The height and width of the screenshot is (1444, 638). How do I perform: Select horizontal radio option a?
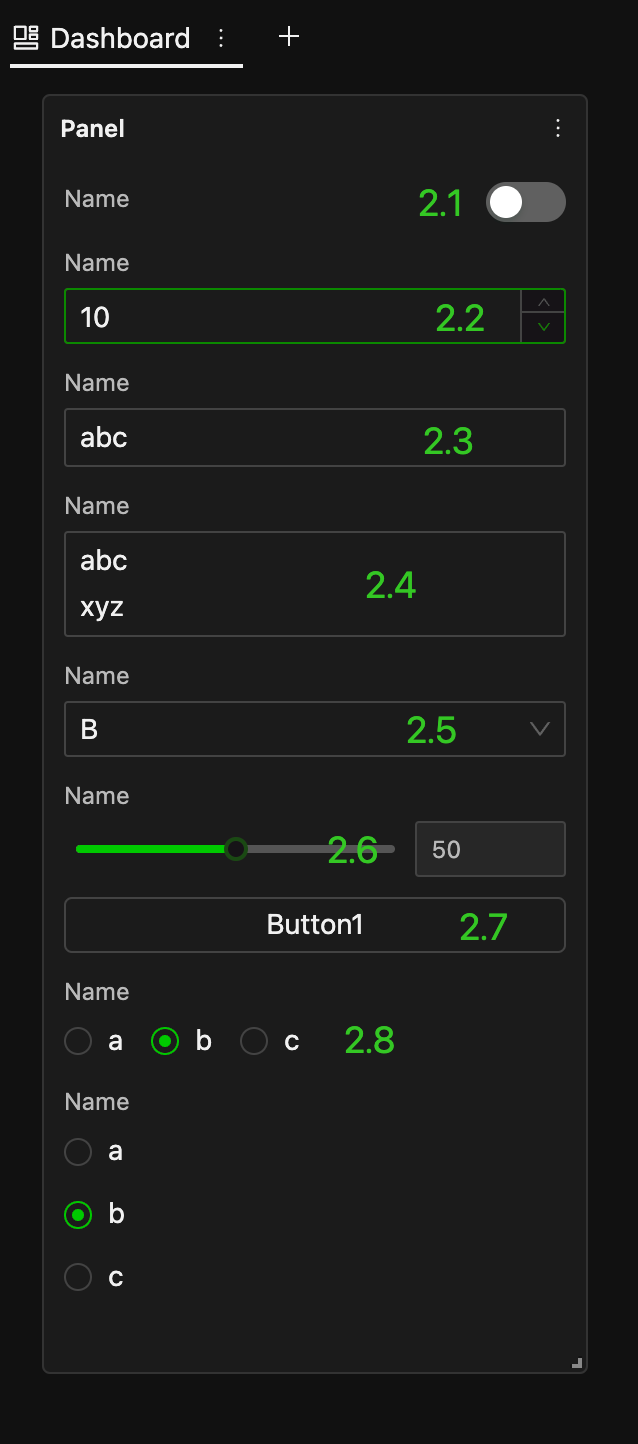78,1041
